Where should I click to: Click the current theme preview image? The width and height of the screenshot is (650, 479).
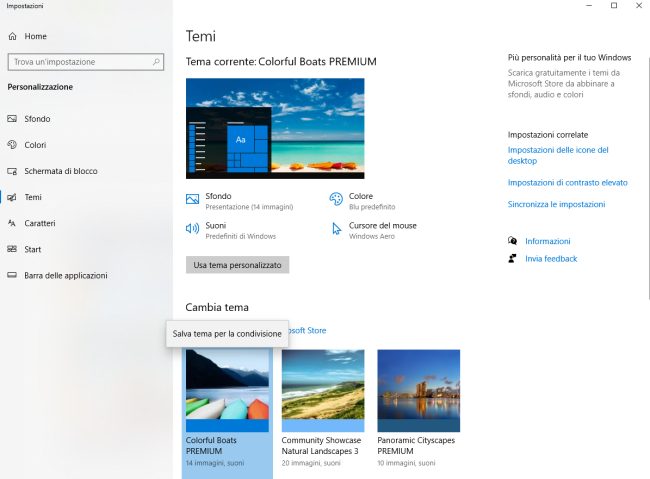point(275,129)
